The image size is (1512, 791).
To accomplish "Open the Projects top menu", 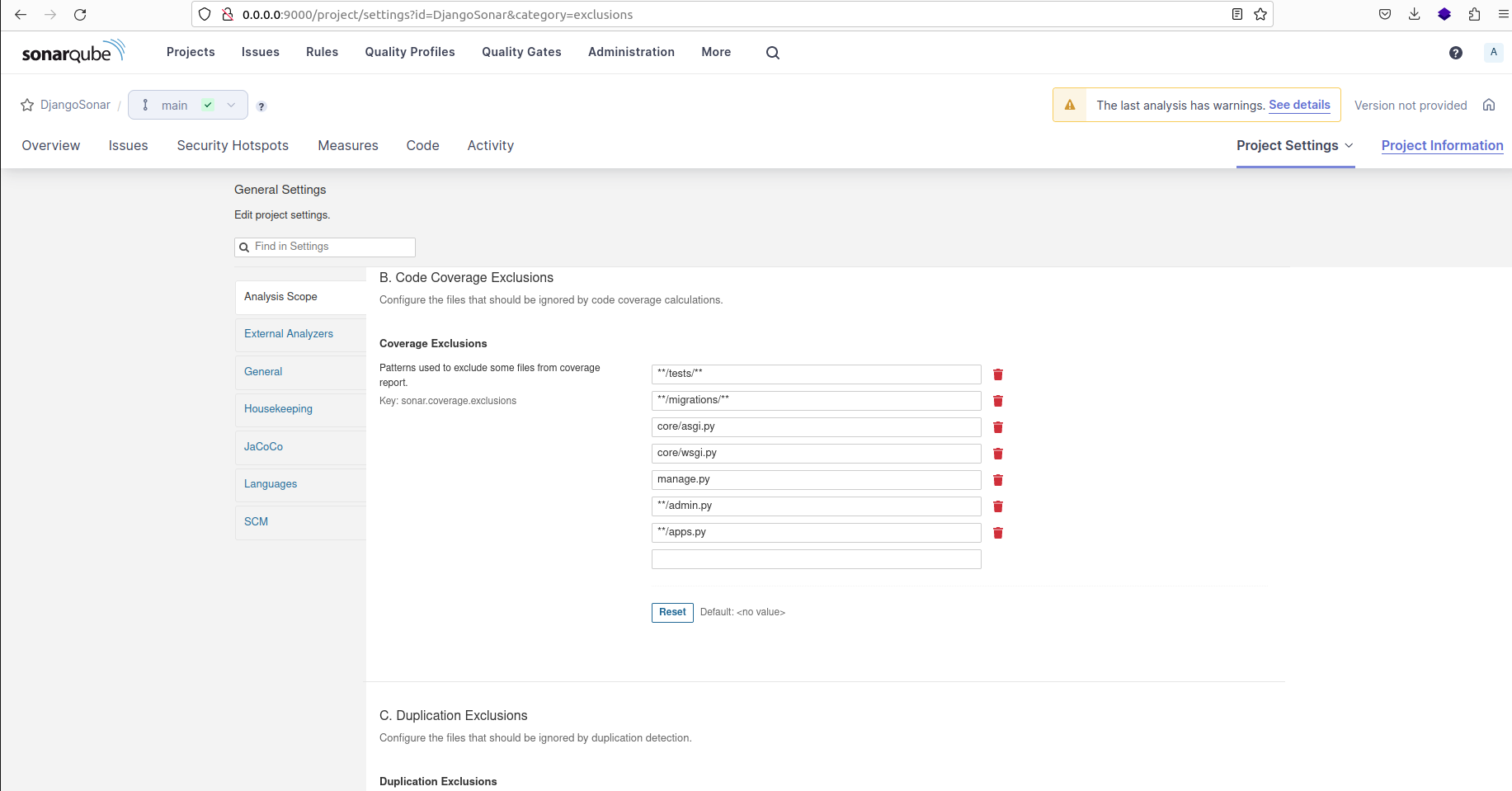I will [x=191, y=52].
